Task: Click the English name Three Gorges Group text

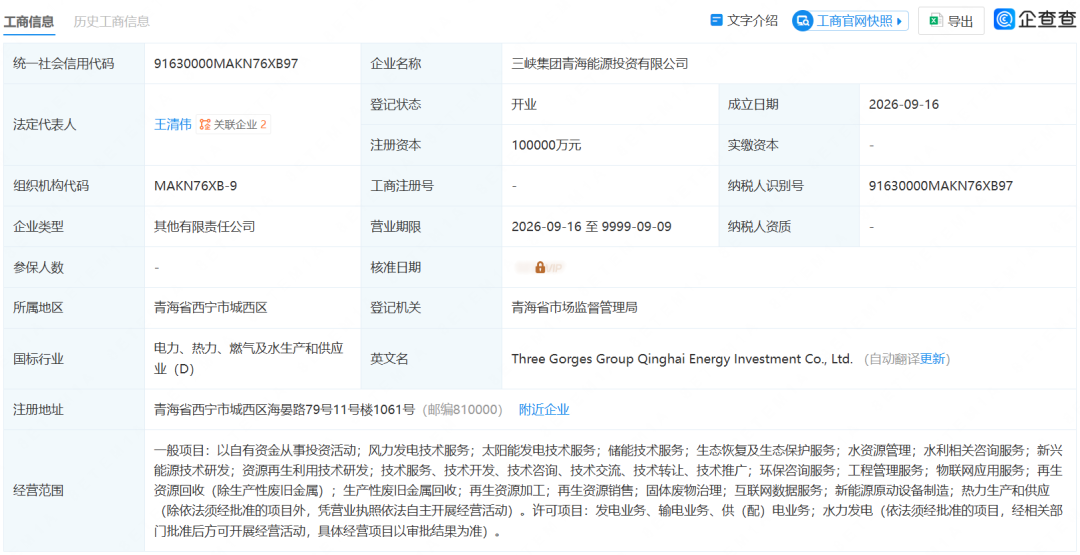Action: point(682,359)
